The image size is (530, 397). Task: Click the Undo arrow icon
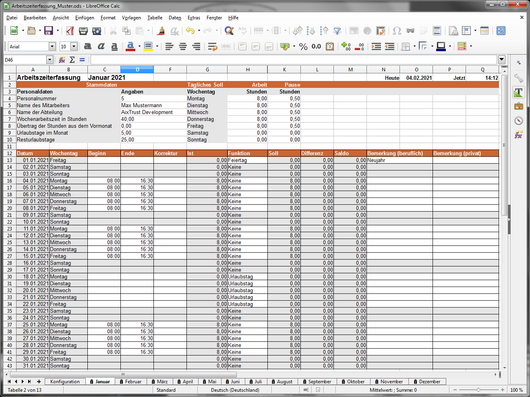pyautogui.click(x=190, y=31)
